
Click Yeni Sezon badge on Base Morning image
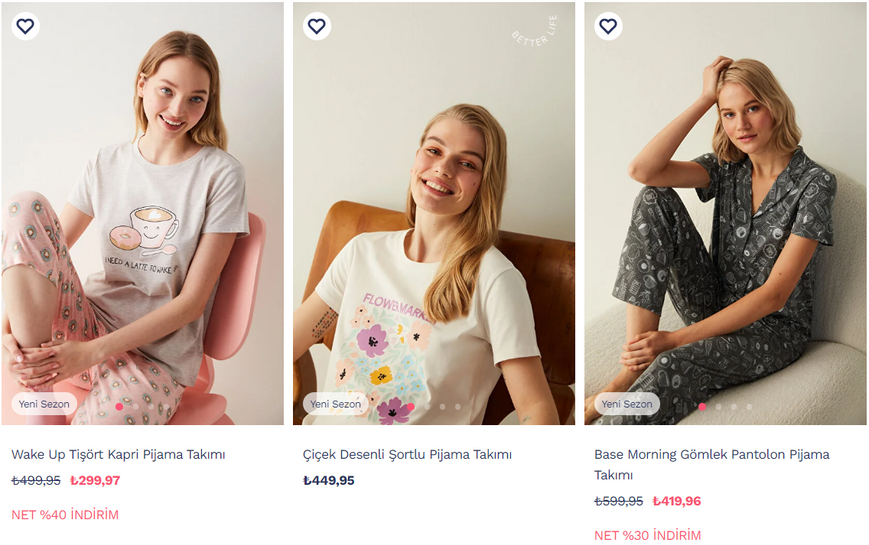coord(627,404)
